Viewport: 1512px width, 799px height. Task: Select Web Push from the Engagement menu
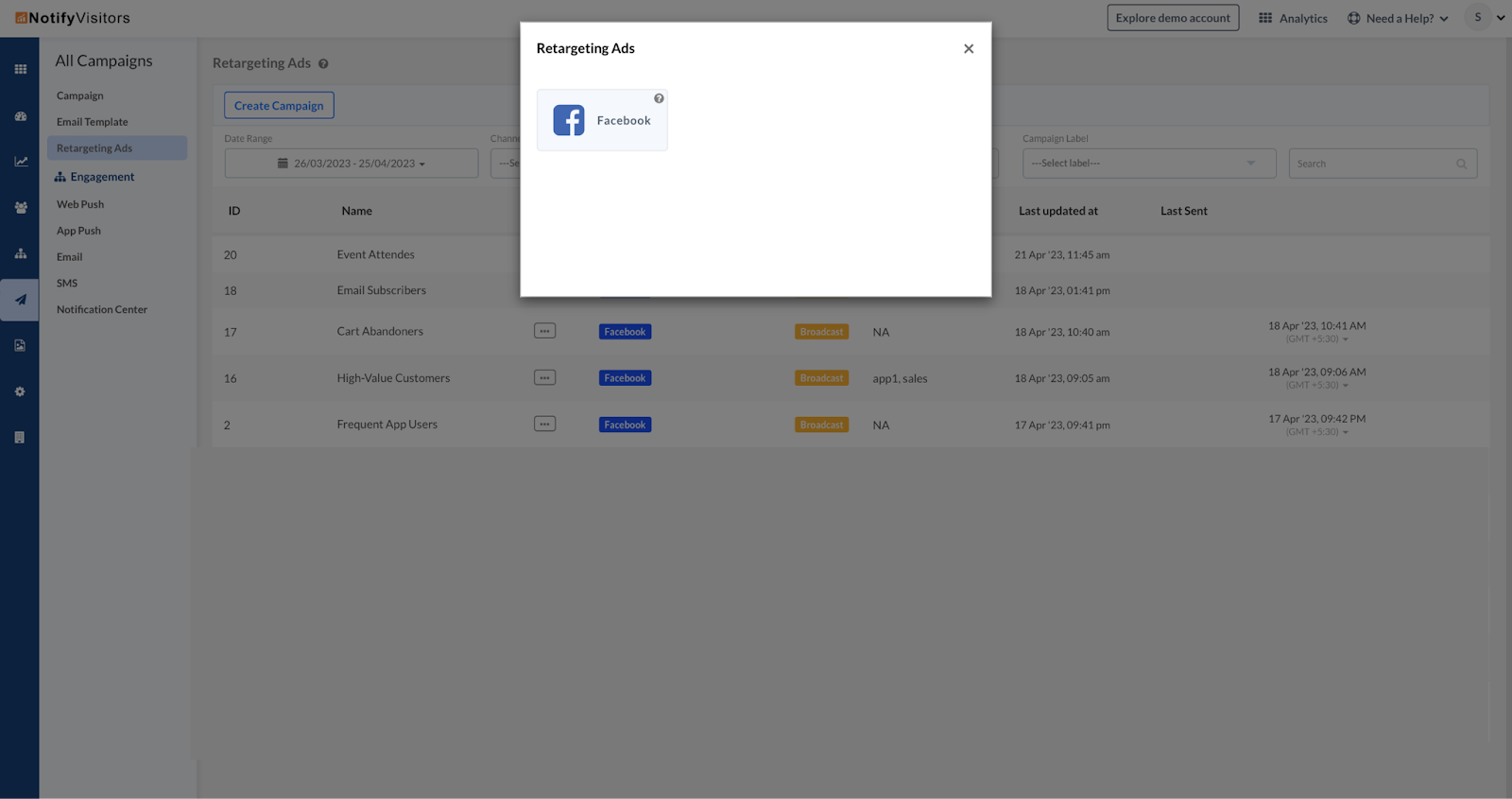tap(80, 204)
